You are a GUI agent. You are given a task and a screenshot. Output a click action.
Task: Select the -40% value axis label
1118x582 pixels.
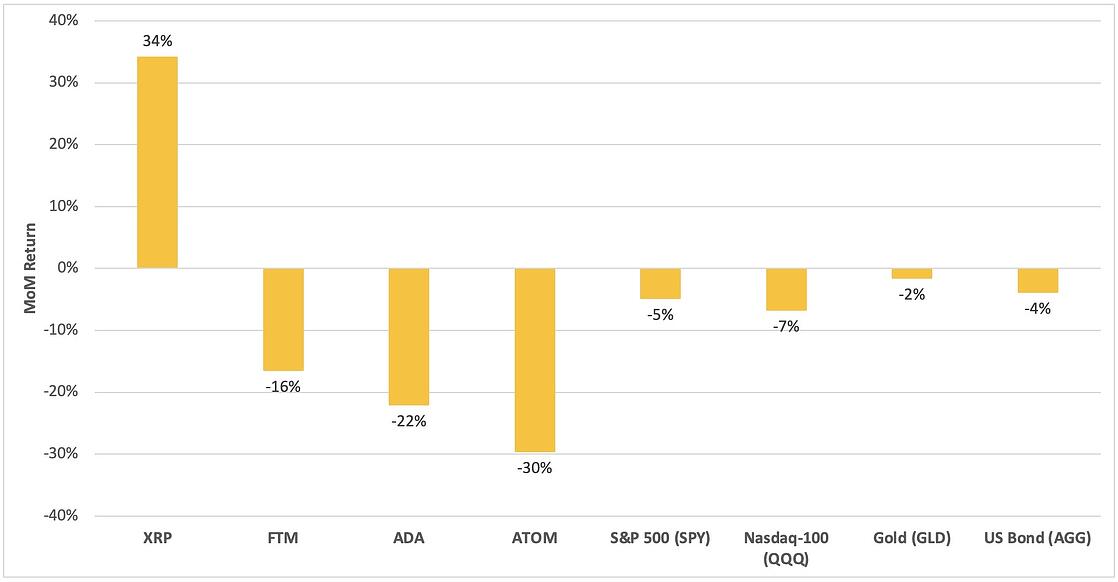tap(61, 516)
